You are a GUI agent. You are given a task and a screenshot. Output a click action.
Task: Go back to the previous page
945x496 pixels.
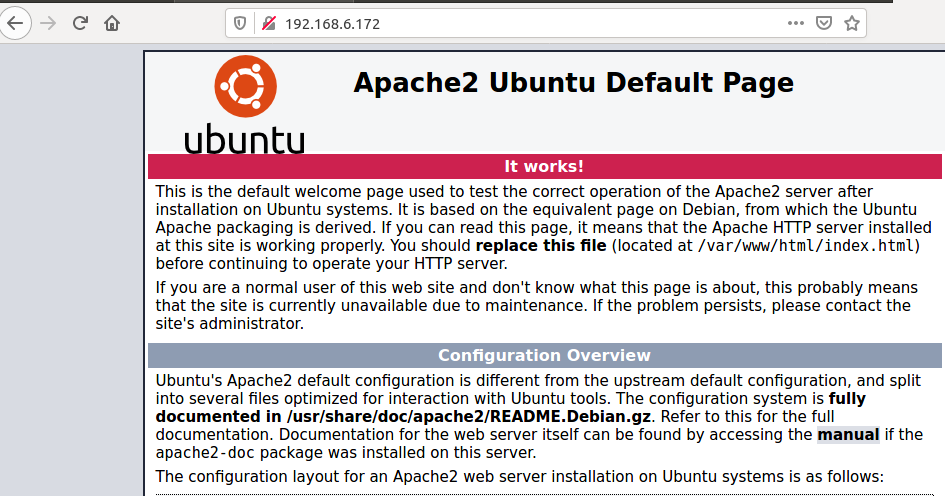(x=15, y=24)
